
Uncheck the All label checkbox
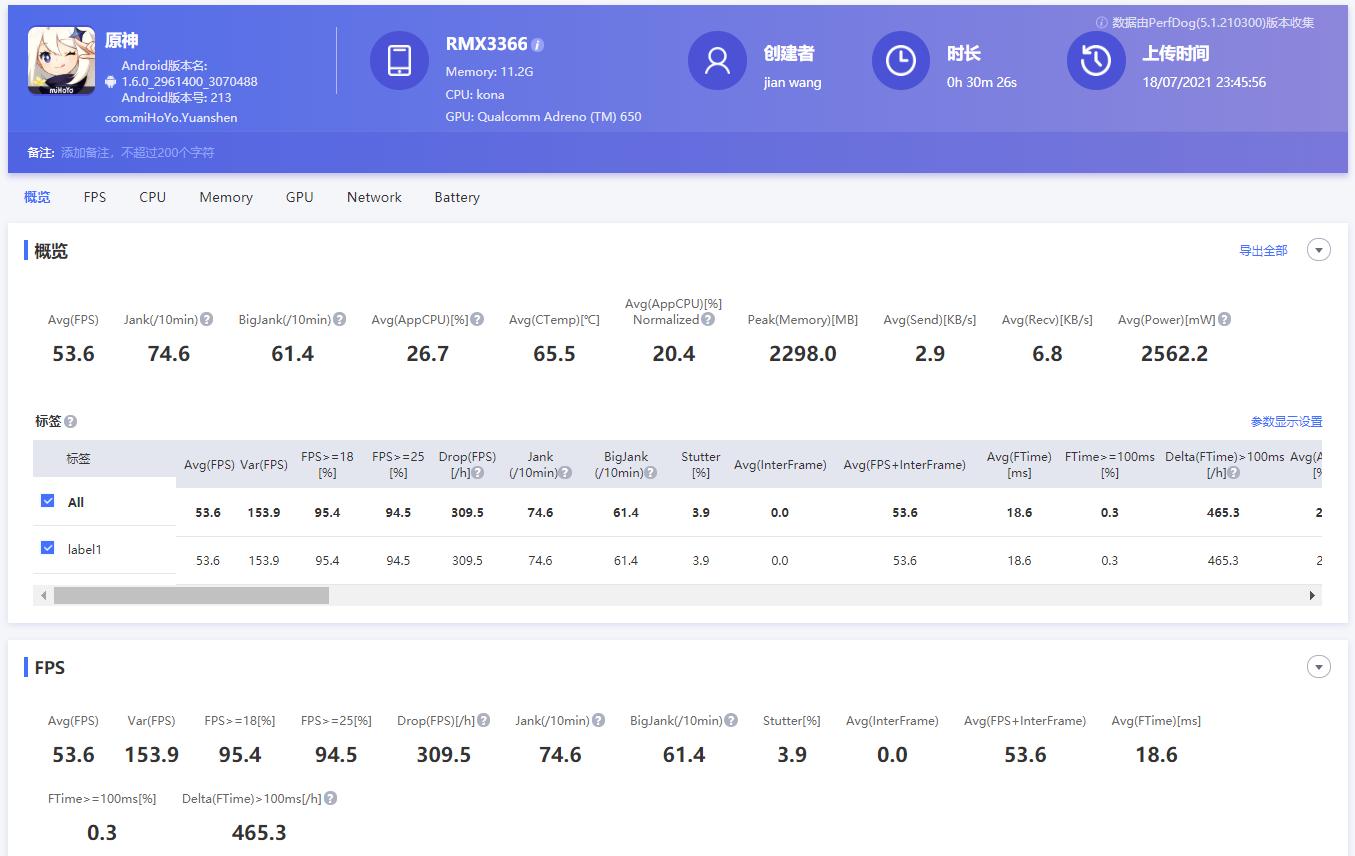(x=47, y=501)
